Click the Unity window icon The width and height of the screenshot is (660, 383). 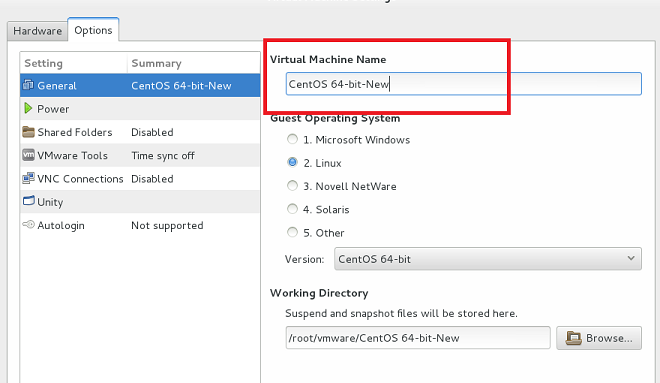pos(28,201)
